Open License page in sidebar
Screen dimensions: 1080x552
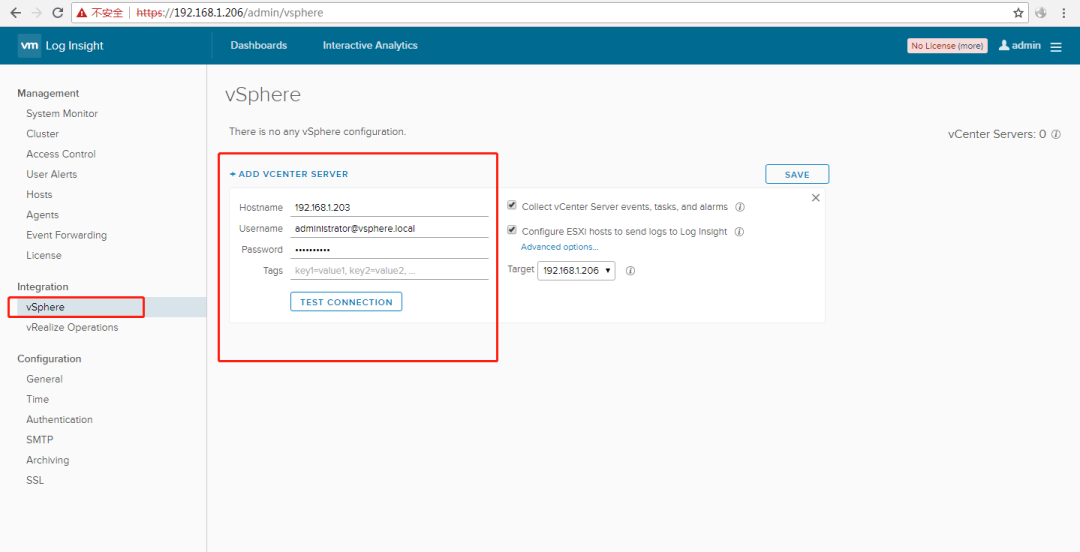pyautogui.click(x=44, y=255)
